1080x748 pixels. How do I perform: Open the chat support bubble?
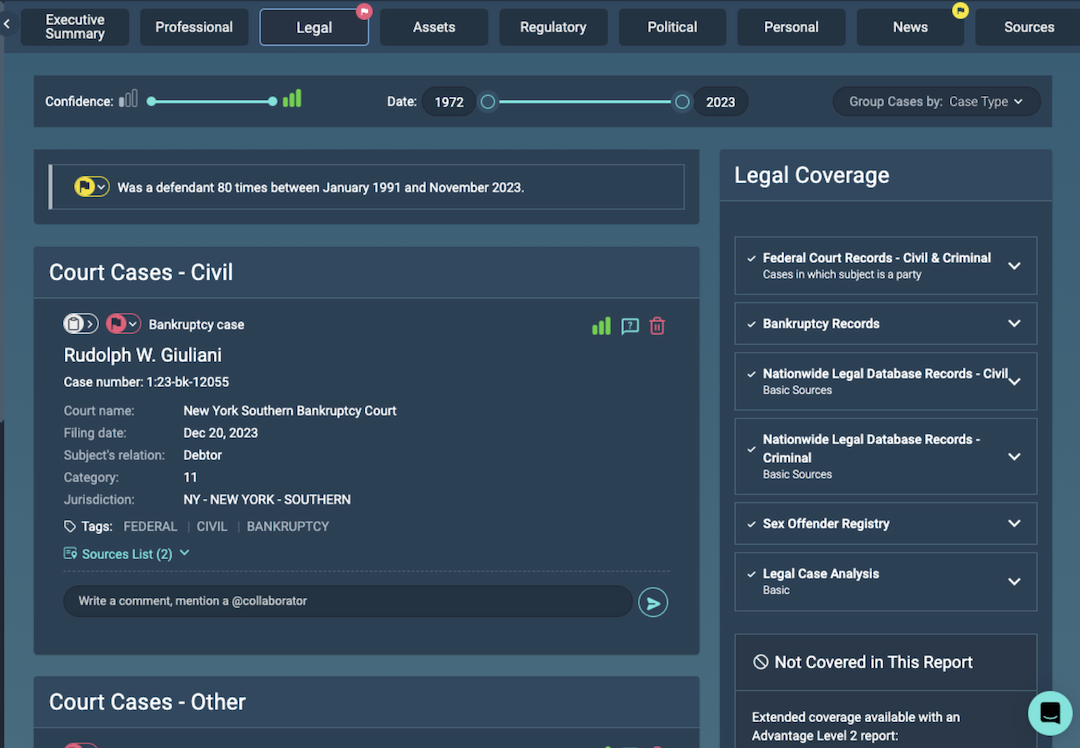pyautogui.click(x=1049, y=713)
